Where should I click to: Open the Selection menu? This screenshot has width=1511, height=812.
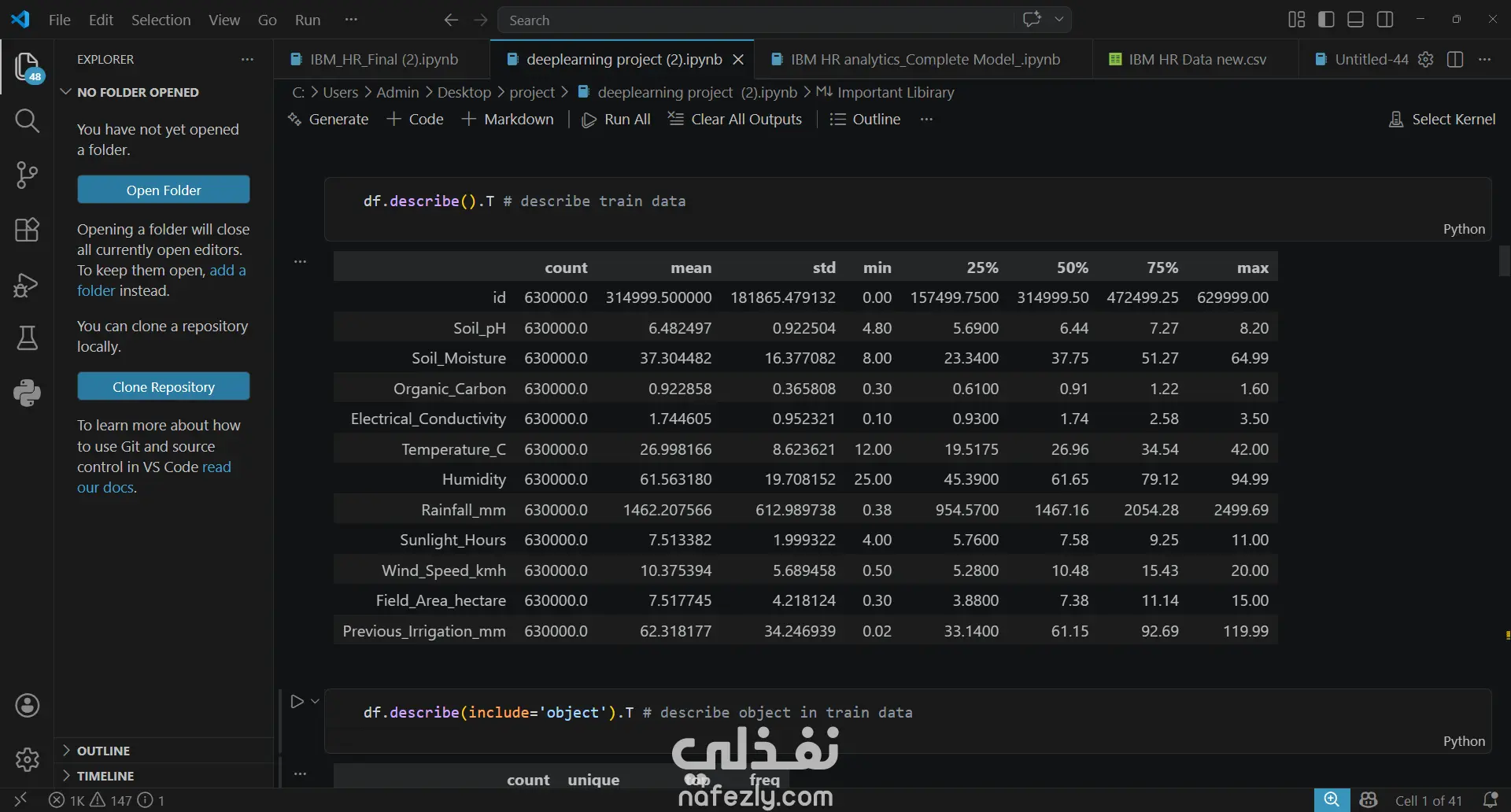click(161, 20)
